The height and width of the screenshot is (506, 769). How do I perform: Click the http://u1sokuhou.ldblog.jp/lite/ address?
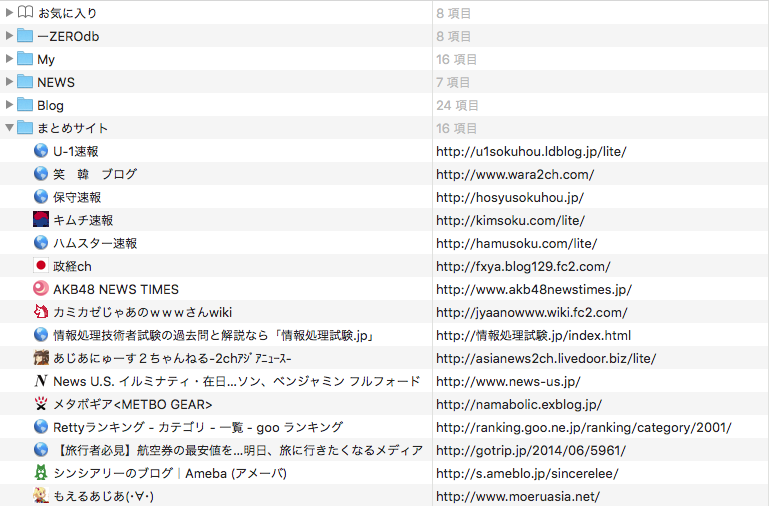(531, 152)
